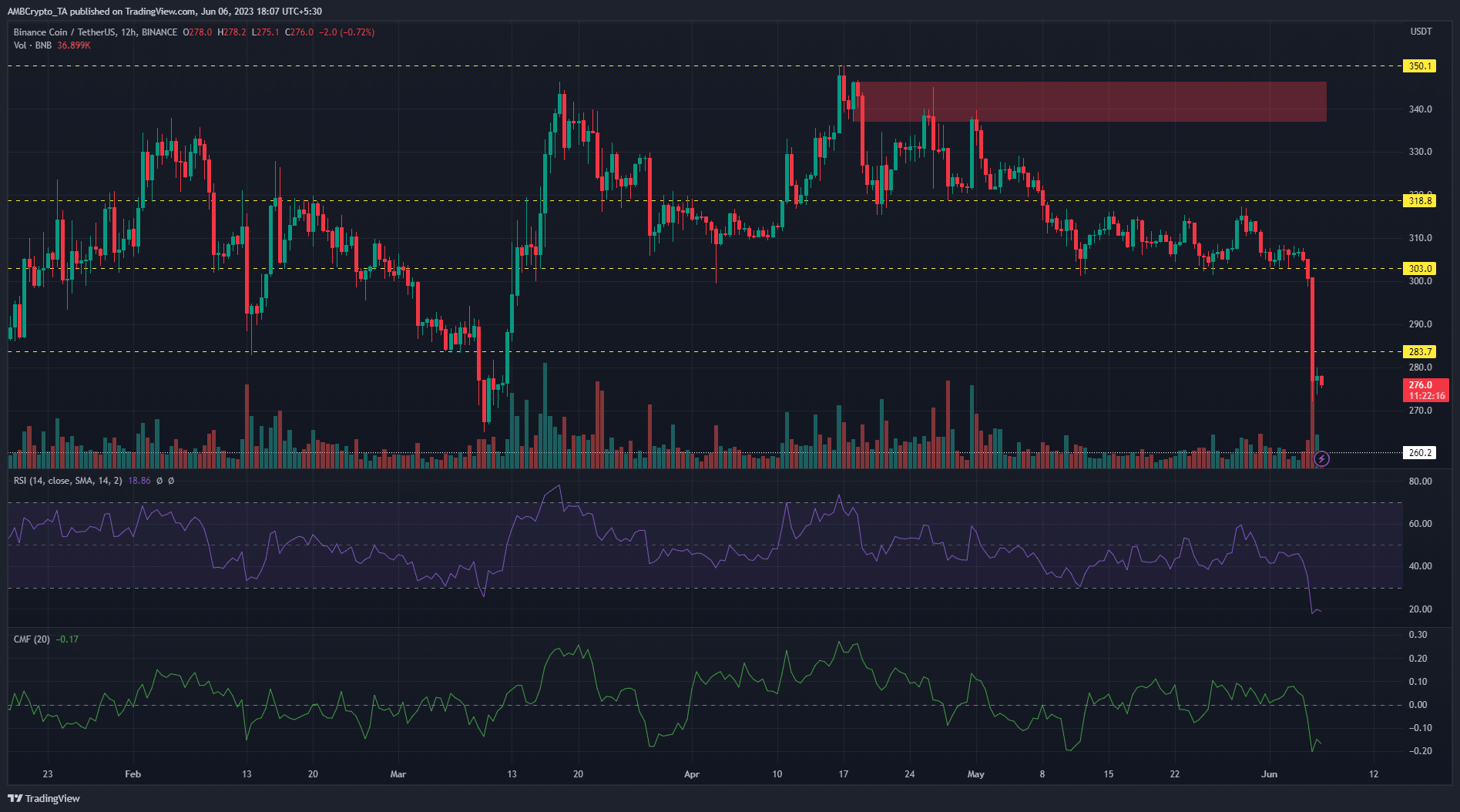Click the Feb date on time axis

tap(133, 774)
